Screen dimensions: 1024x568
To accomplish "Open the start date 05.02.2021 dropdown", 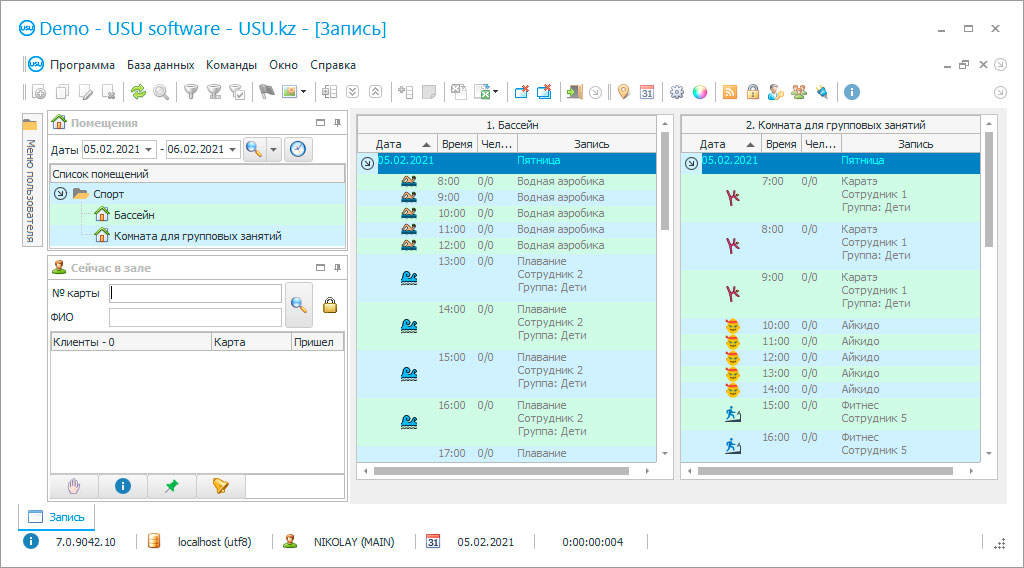I will pos(149,150).
